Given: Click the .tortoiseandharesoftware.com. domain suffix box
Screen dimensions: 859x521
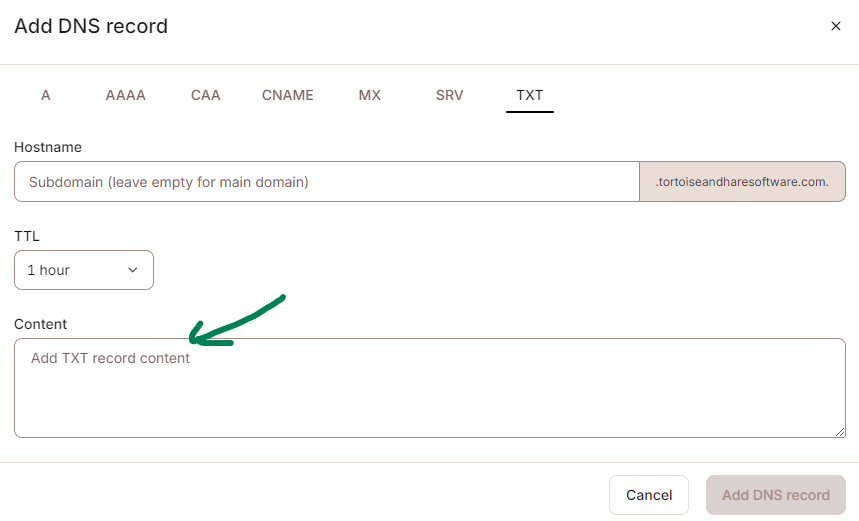Looking at the screenshot, I should 742,182.
